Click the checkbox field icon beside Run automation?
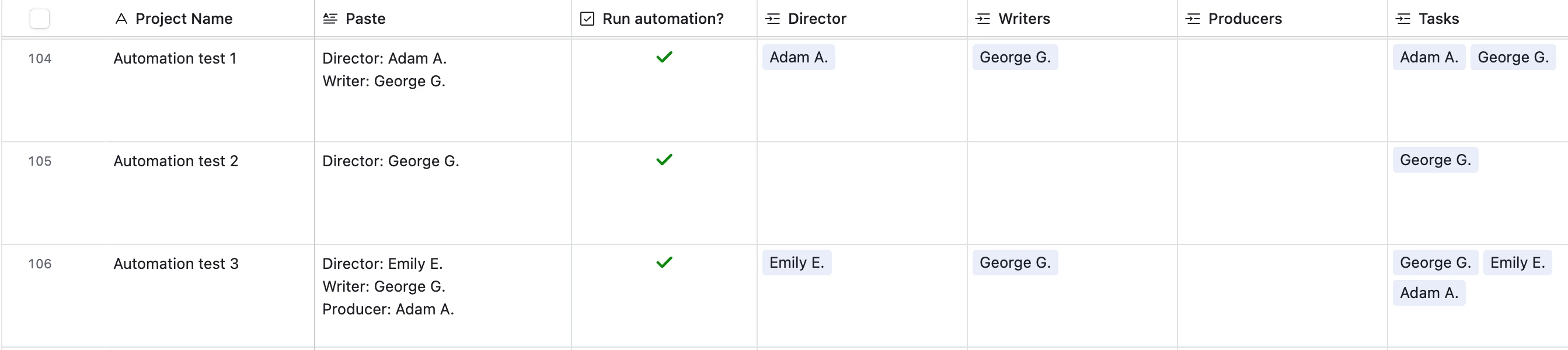This screenshot has height=350, width=1568. pos(587,19)
